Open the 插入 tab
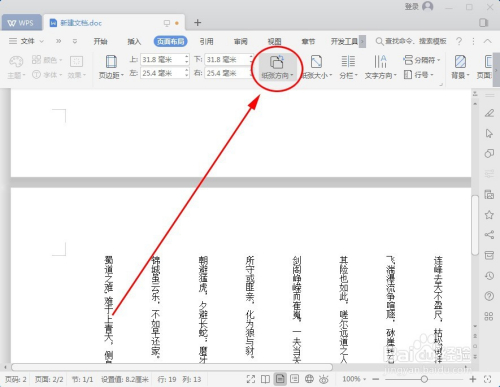This screenshot has height=387, width=500. click(x=134, y=41)
